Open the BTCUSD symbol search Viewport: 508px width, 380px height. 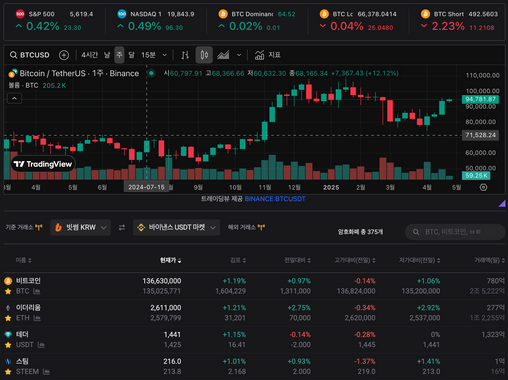coord(30,55)
